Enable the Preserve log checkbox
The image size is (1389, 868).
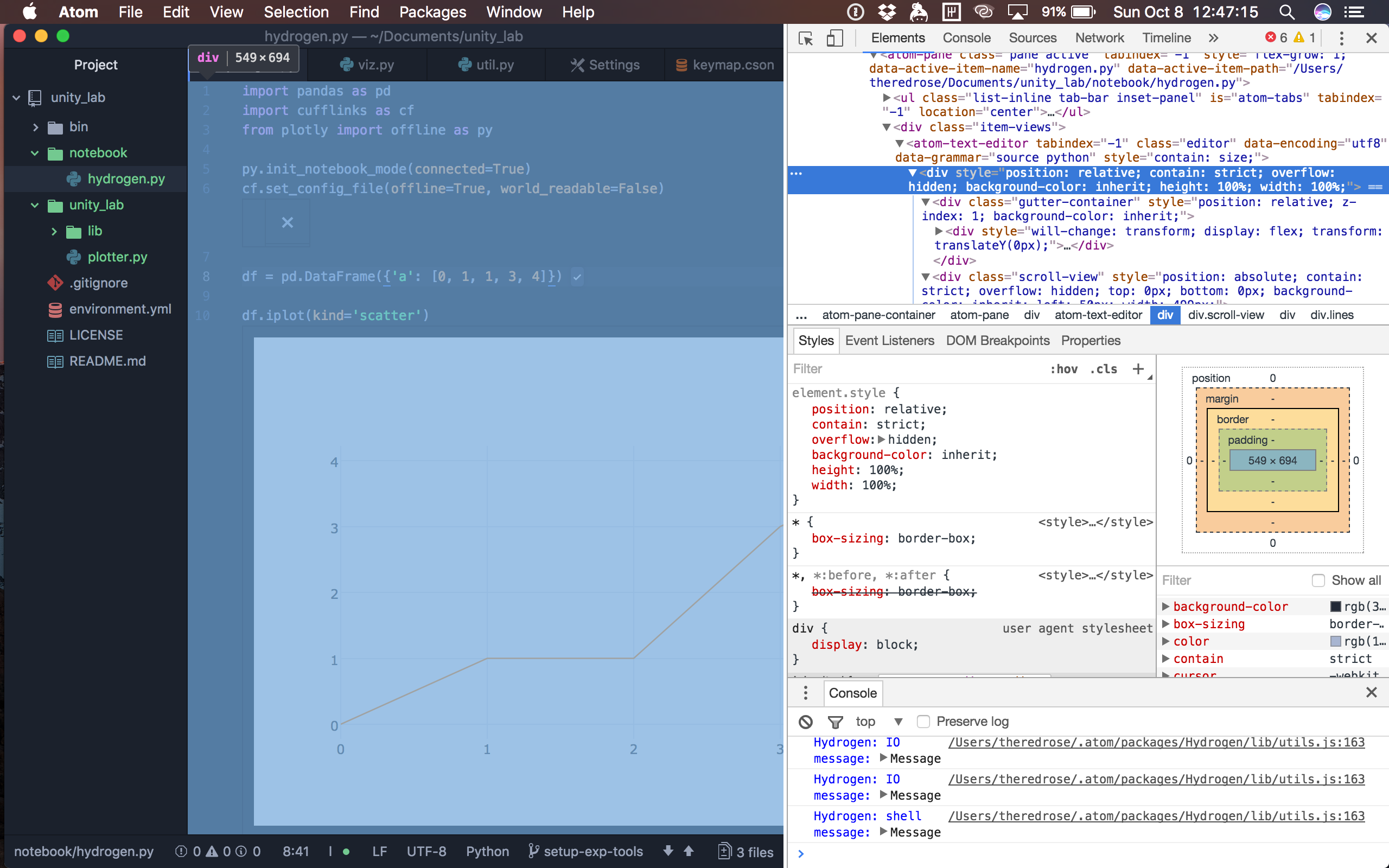[x=923, y=722]
